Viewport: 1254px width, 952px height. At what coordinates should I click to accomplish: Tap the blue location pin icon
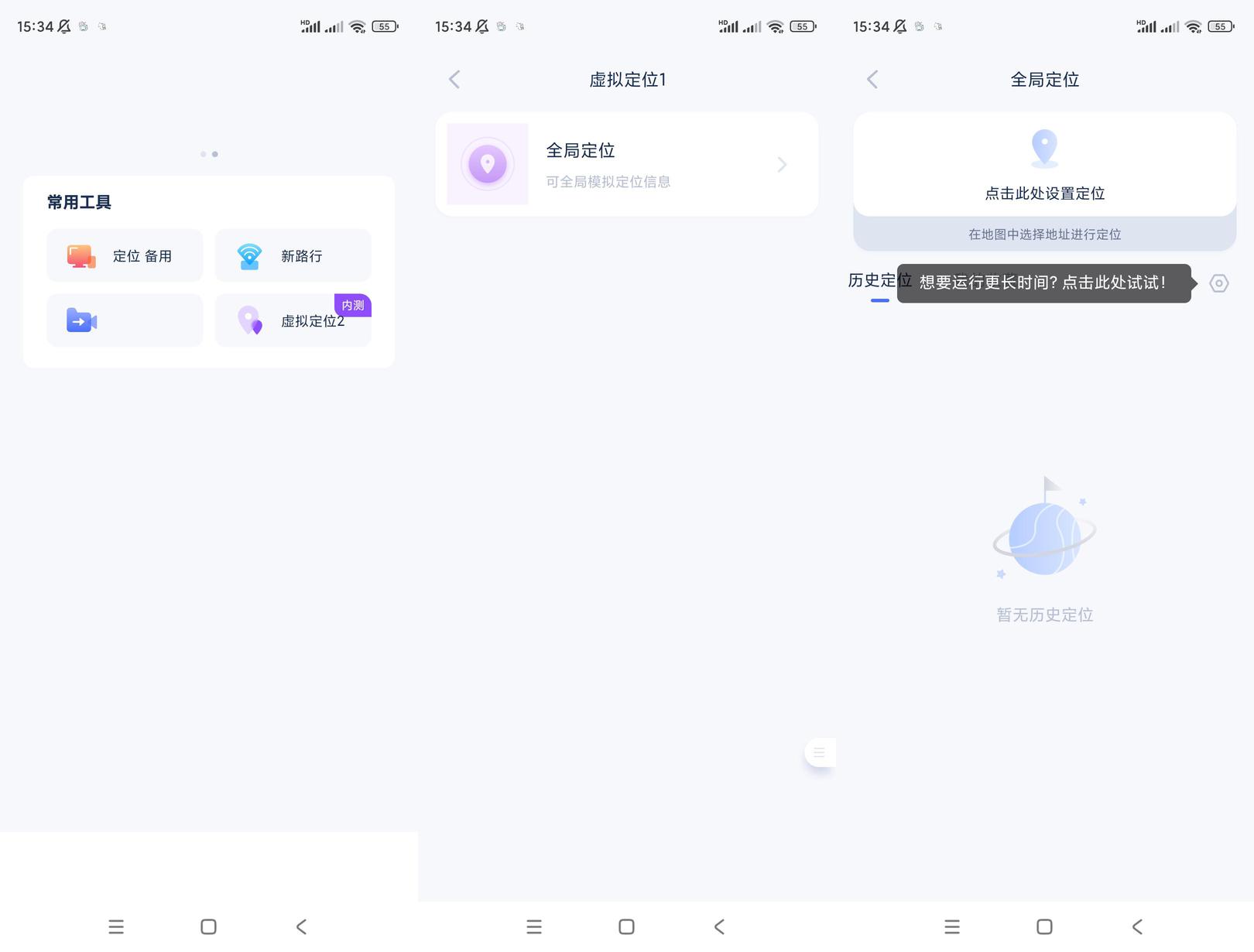coord(1044,148)
